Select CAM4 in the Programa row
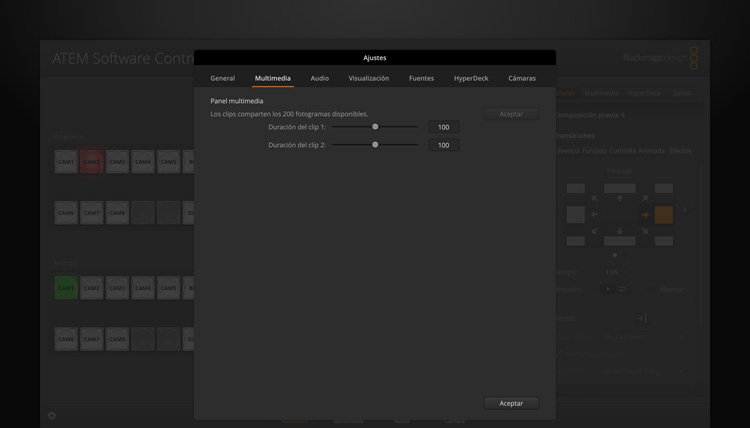Viewport: 750px width, 428px height. (x=143, y=162)
